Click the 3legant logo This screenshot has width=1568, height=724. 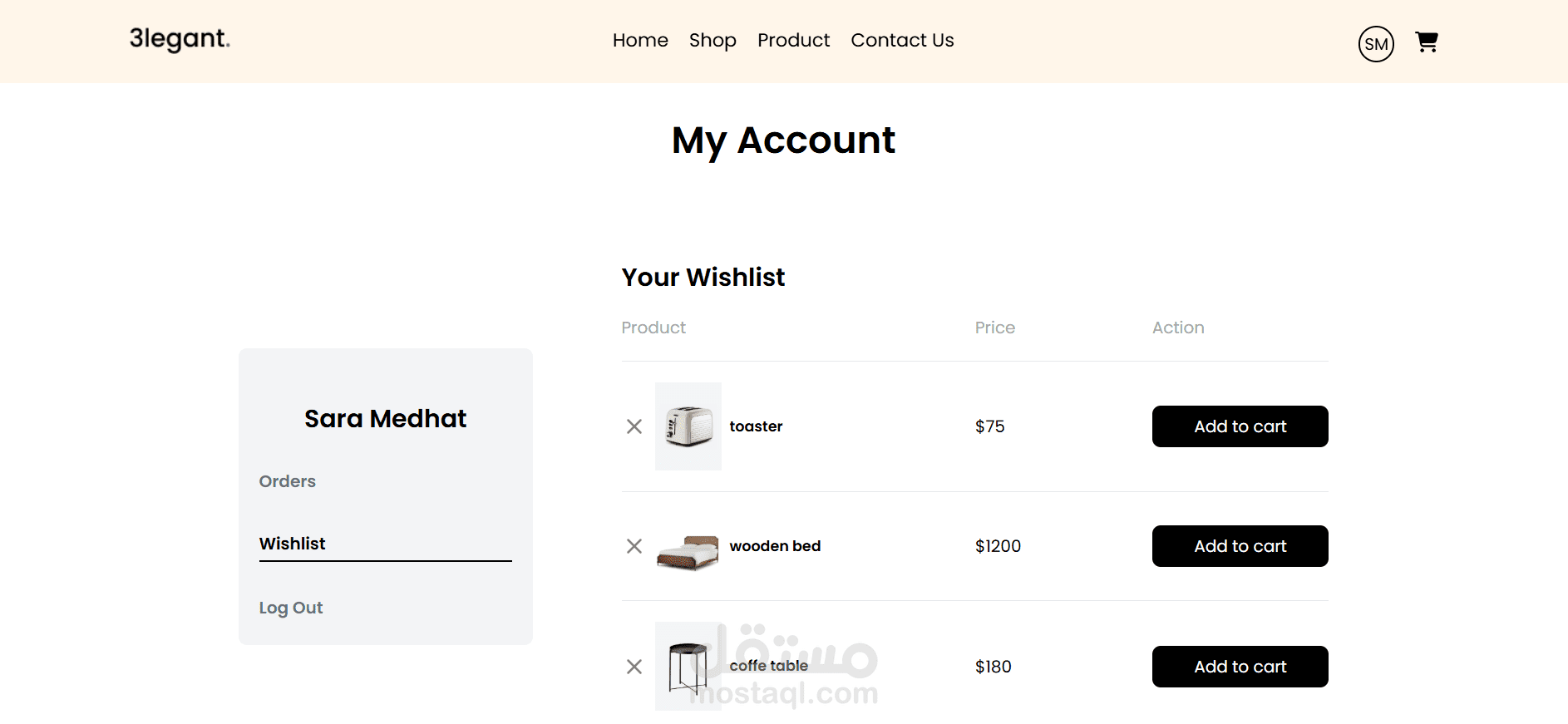[180, 39]
